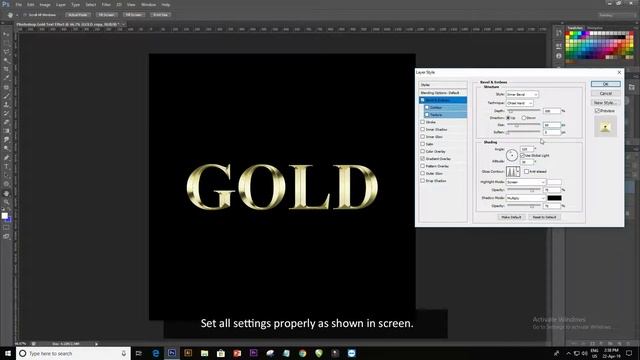Check the Anti-aliased box
The width and height of the screenshot is (640, 360).
[527, 171]
